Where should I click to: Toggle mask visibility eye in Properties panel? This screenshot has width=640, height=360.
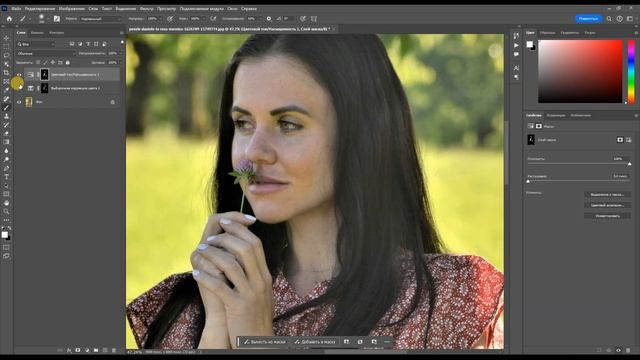(x=618, y=350)
